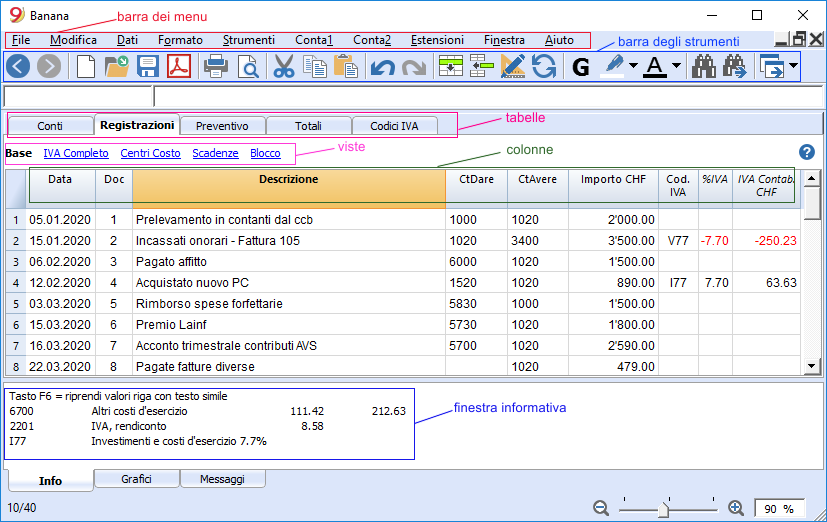Apply text color with the A icon
827x522 pixels.
coord(655,66)
